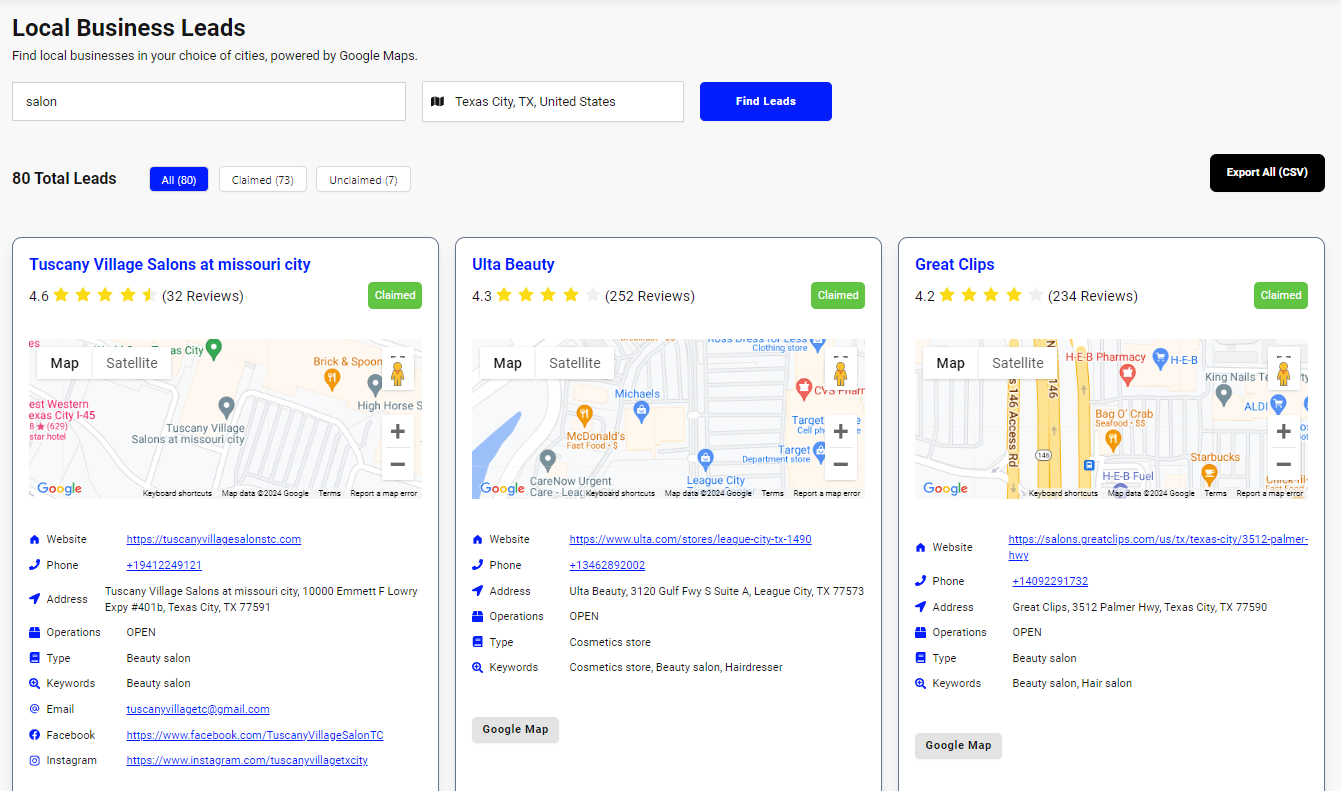Open the tuscanyvillagesalonstc.com website link
The image size is (1341, 791).
pos(213,539)
